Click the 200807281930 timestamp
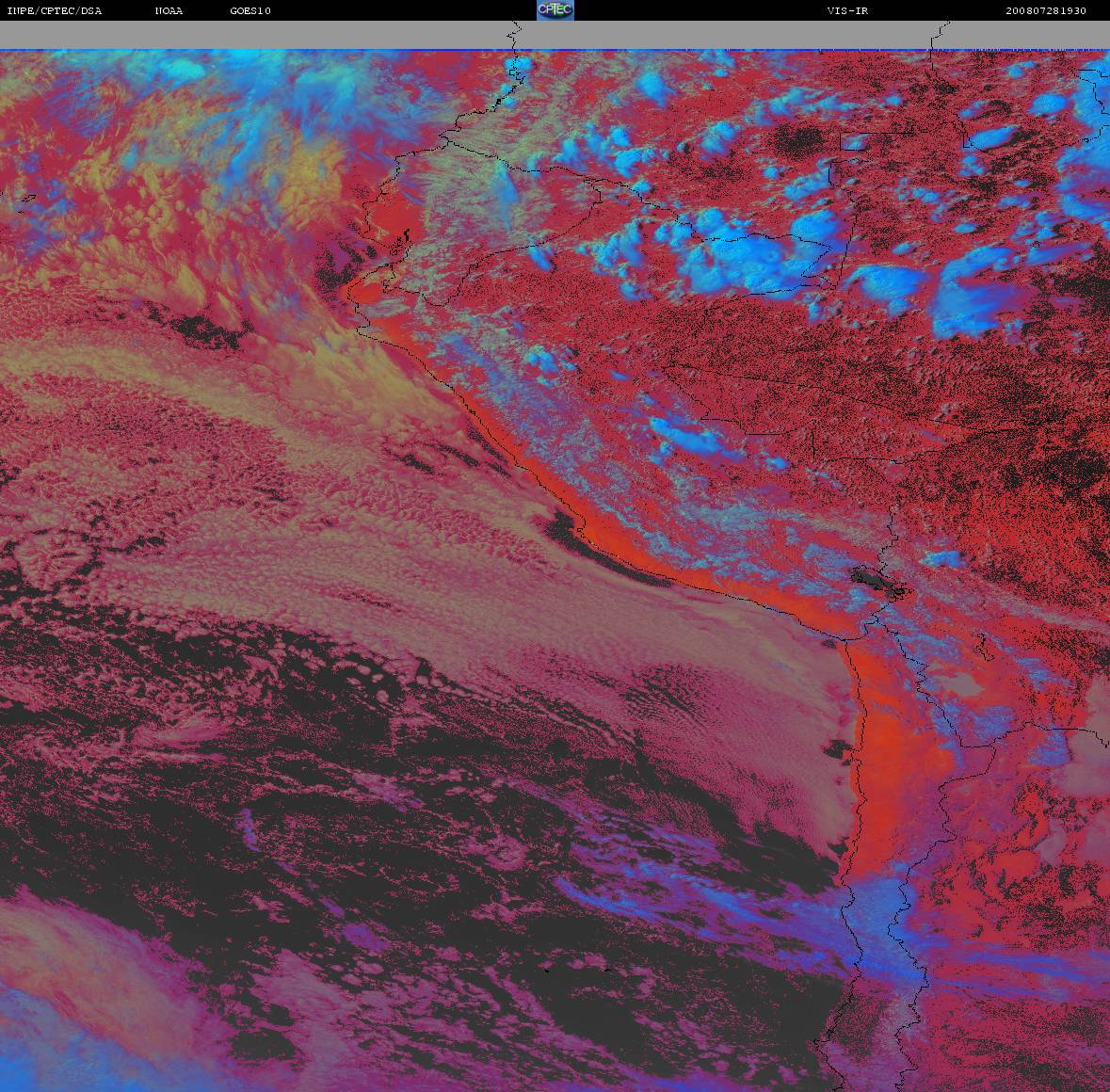 click(1046, 10)
